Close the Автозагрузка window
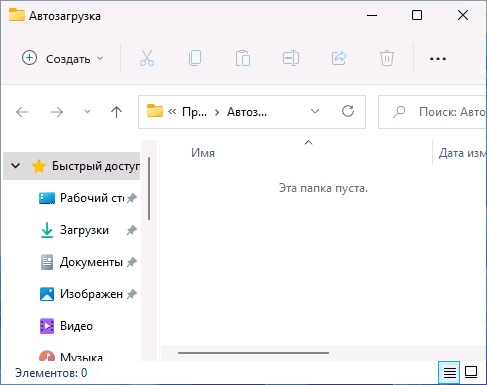This screenshot has width=487, height=385. 463,15
